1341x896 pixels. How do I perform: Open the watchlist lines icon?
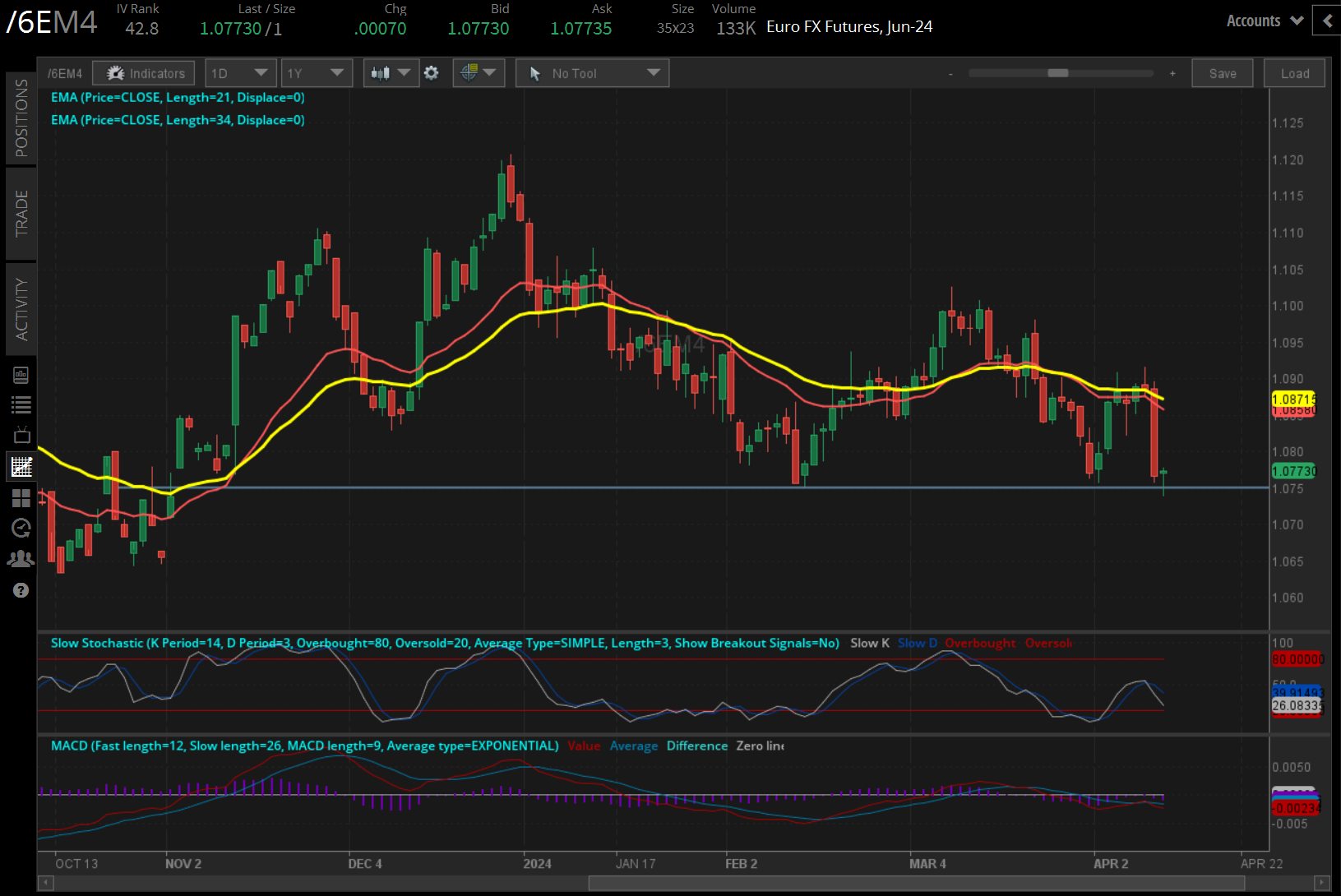click(x=21, y=404)
